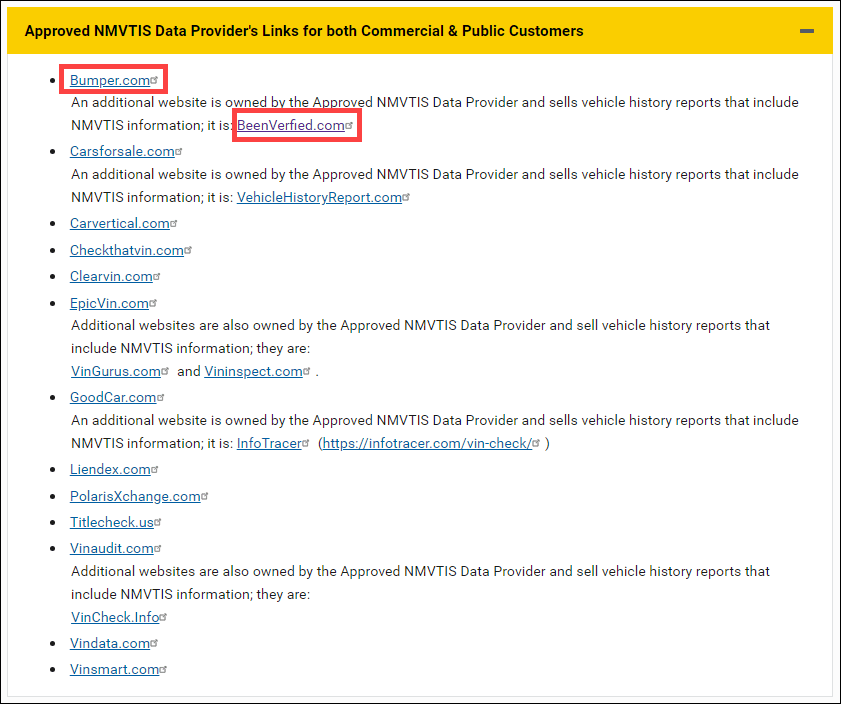Click the external-link icon beside Bumper.com
Image resolution: width=841 pixels, height=704 pixels.
[x=154, y=80]
